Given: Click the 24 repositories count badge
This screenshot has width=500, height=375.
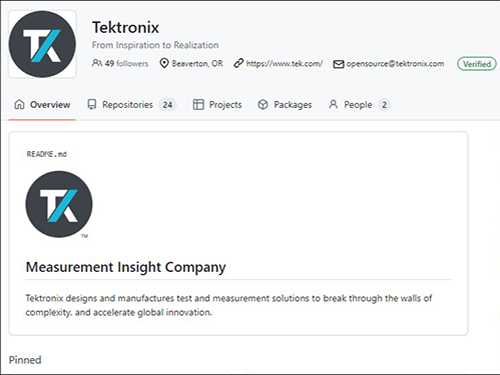Looking at the screenshot, I should click(x=167, y=105).
